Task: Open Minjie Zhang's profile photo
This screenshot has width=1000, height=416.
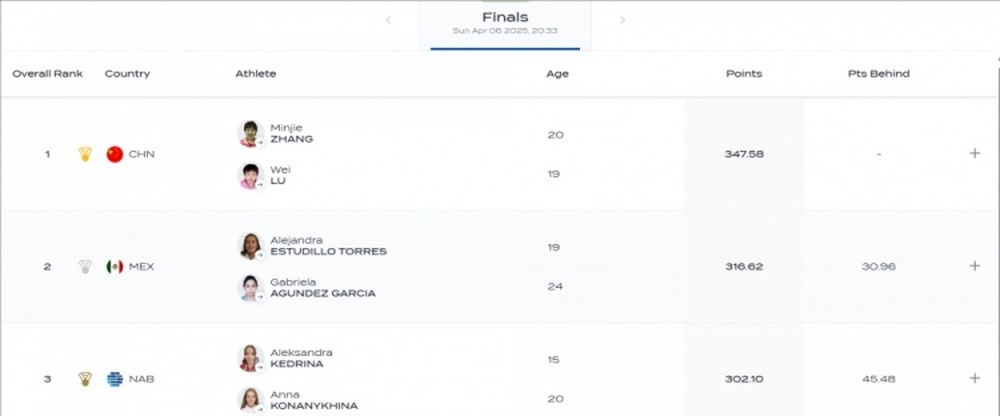Action: pyautogui.click(x=251, y=133)
